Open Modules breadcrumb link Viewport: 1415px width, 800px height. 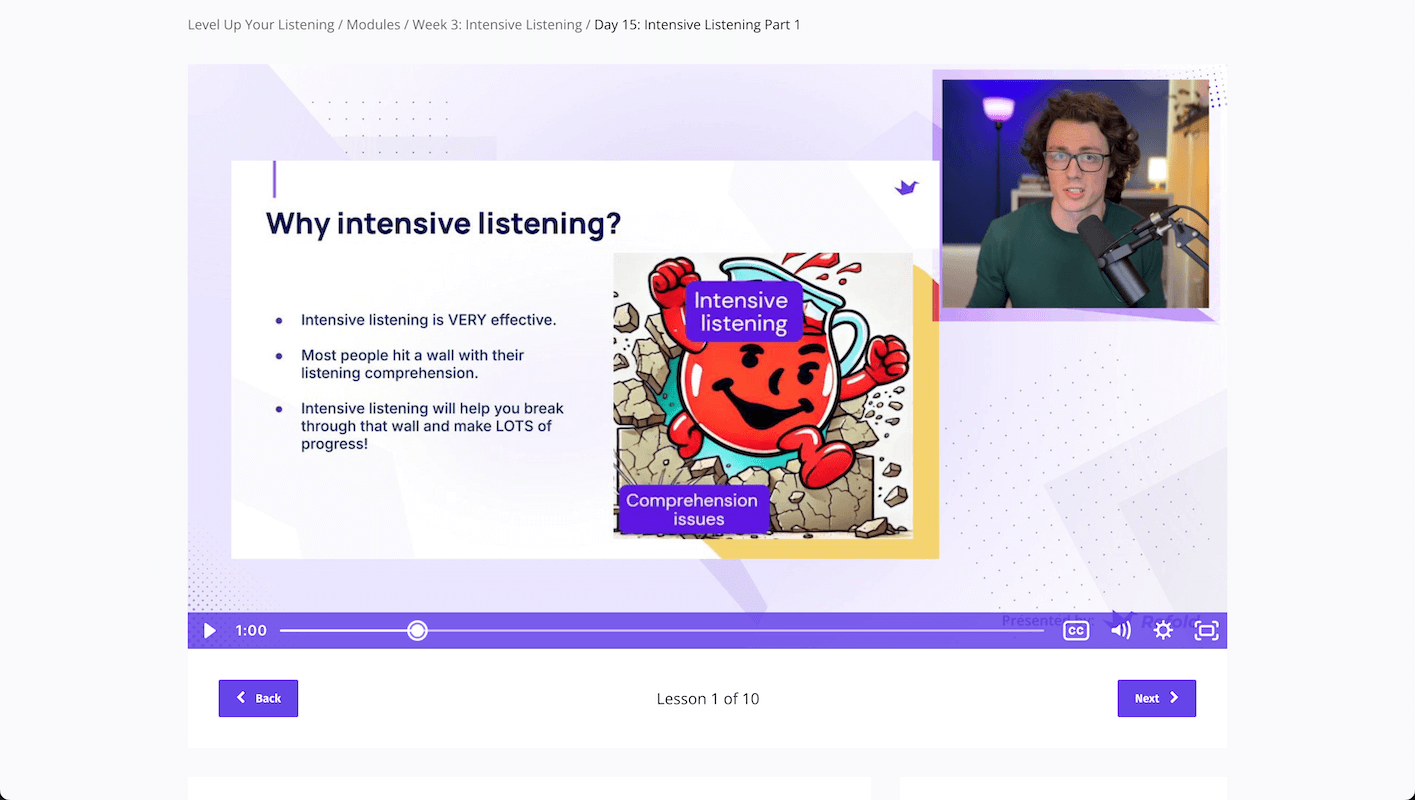point(373,24)
